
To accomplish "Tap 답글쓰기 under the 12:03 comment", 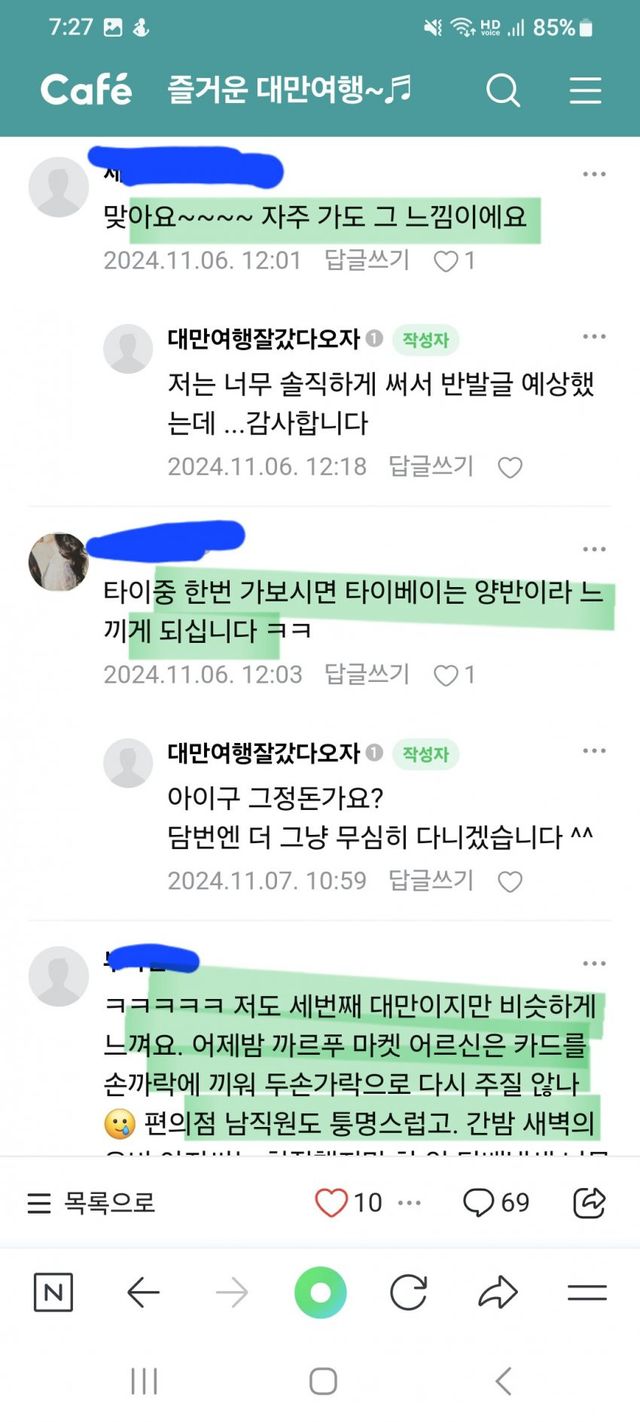I will [367, 675].
